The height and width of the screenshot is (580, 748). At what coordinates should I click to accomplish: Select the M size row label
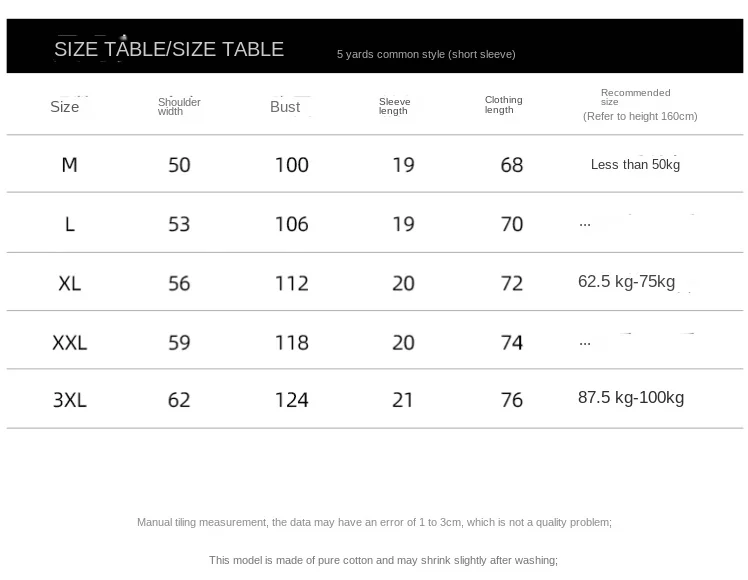tap(69, 165)
